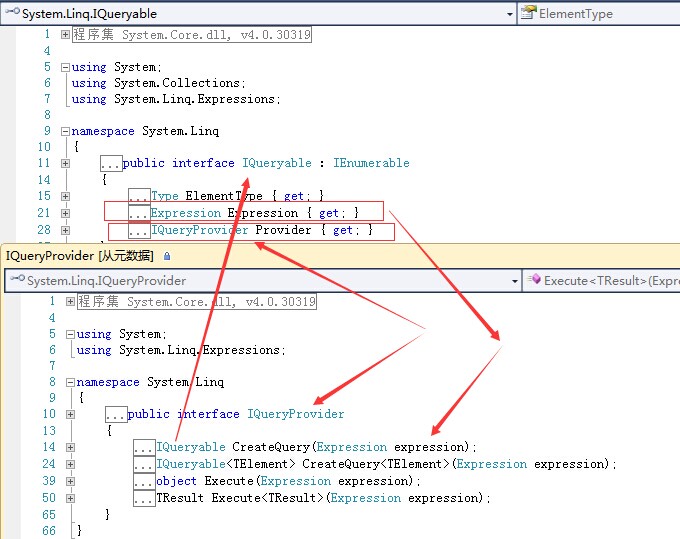
Task: Expand the Expression property at line 21
Action: pos(65,213)
